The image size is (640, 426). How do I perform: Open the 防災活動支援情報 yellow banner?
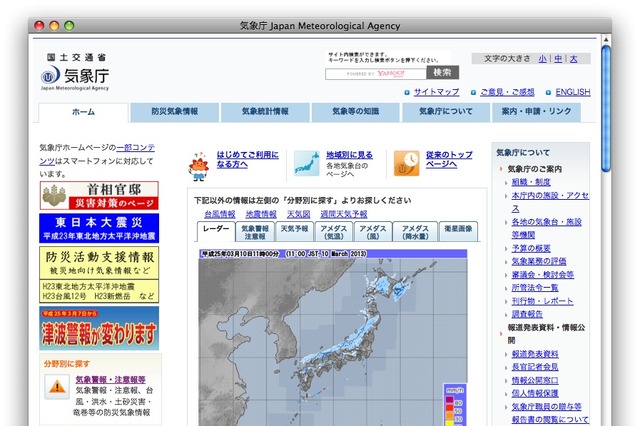click(99, 275)
